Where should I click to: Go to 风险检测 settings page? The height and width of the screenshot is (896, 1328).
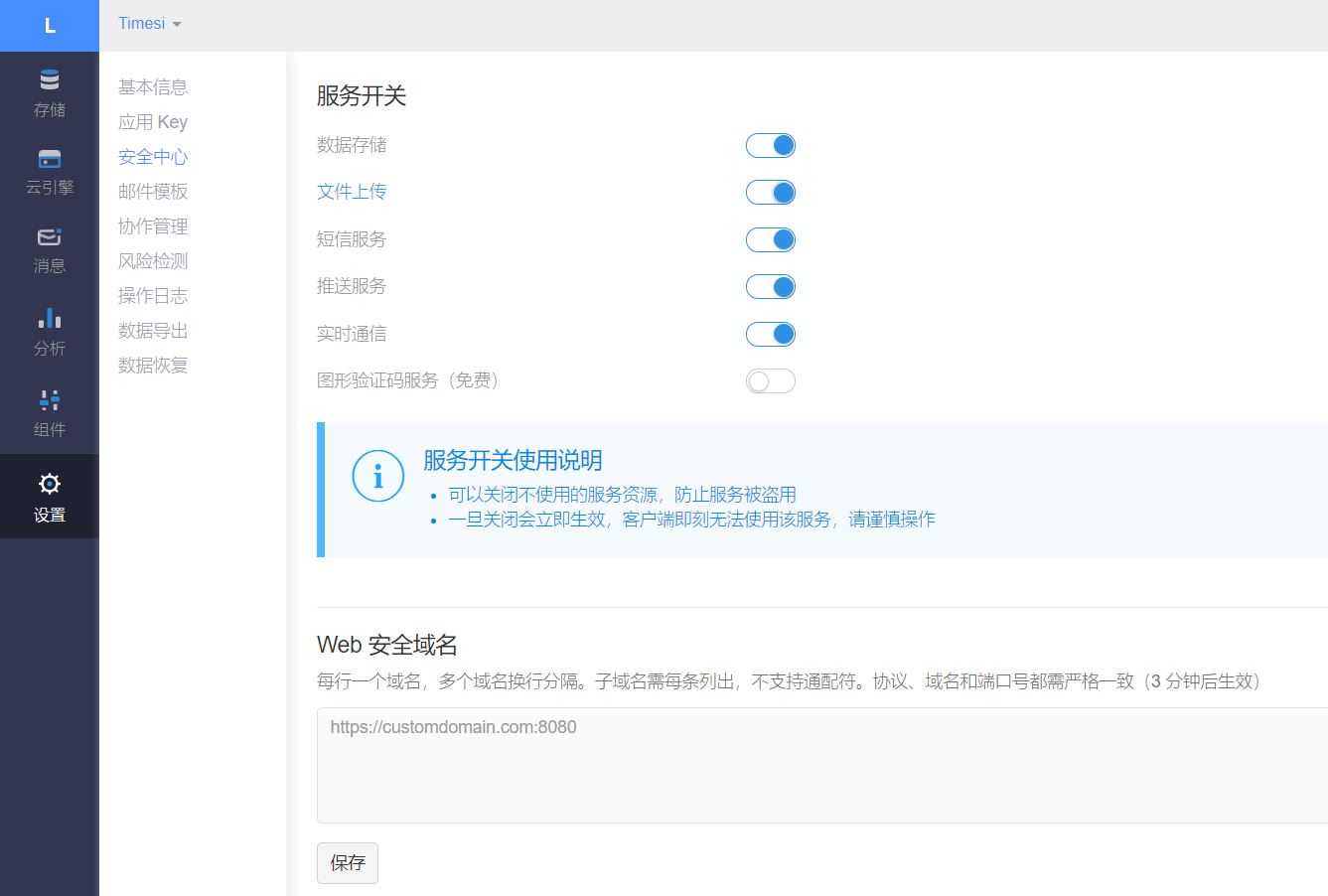153,261
